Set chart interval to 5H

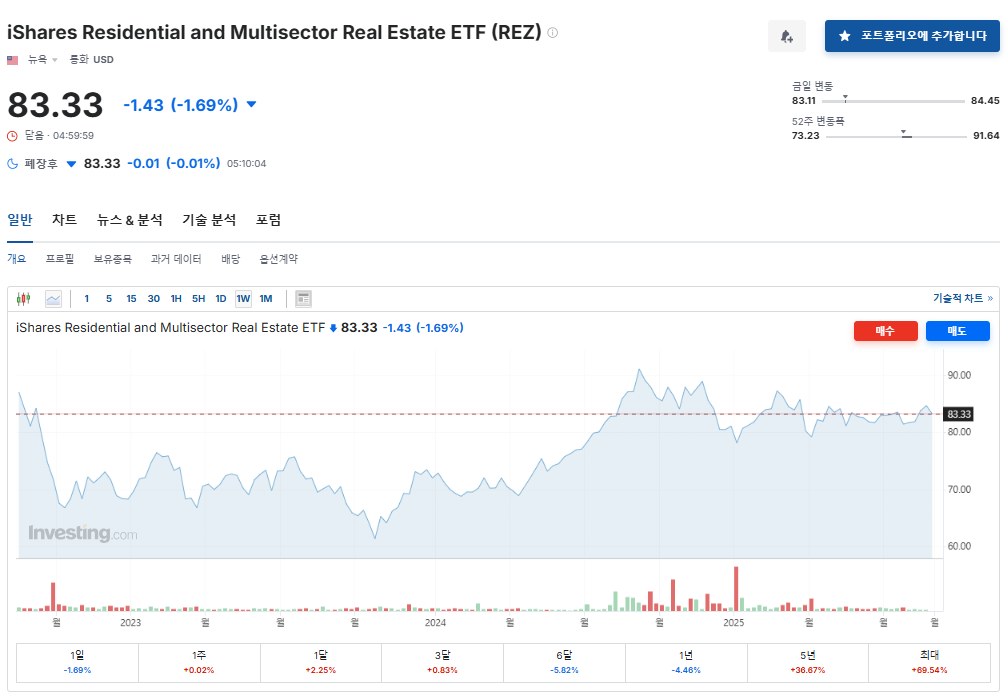(199, 298)
